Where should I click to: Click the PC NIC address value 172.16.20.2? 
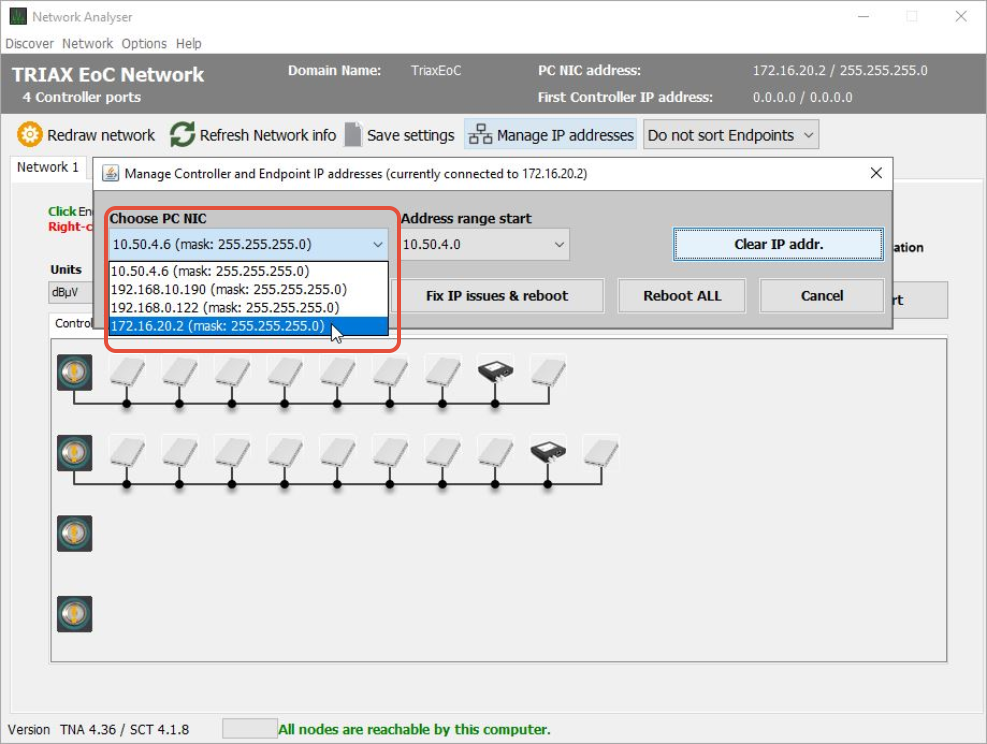[x=840, y=70]
